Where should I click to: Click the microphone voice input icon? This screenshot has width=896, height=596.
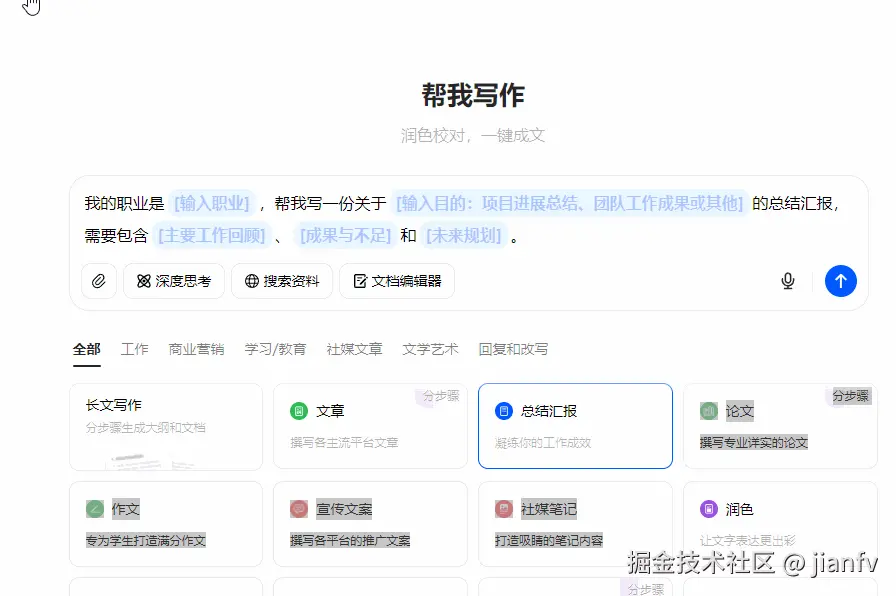(x=788, y=281)
